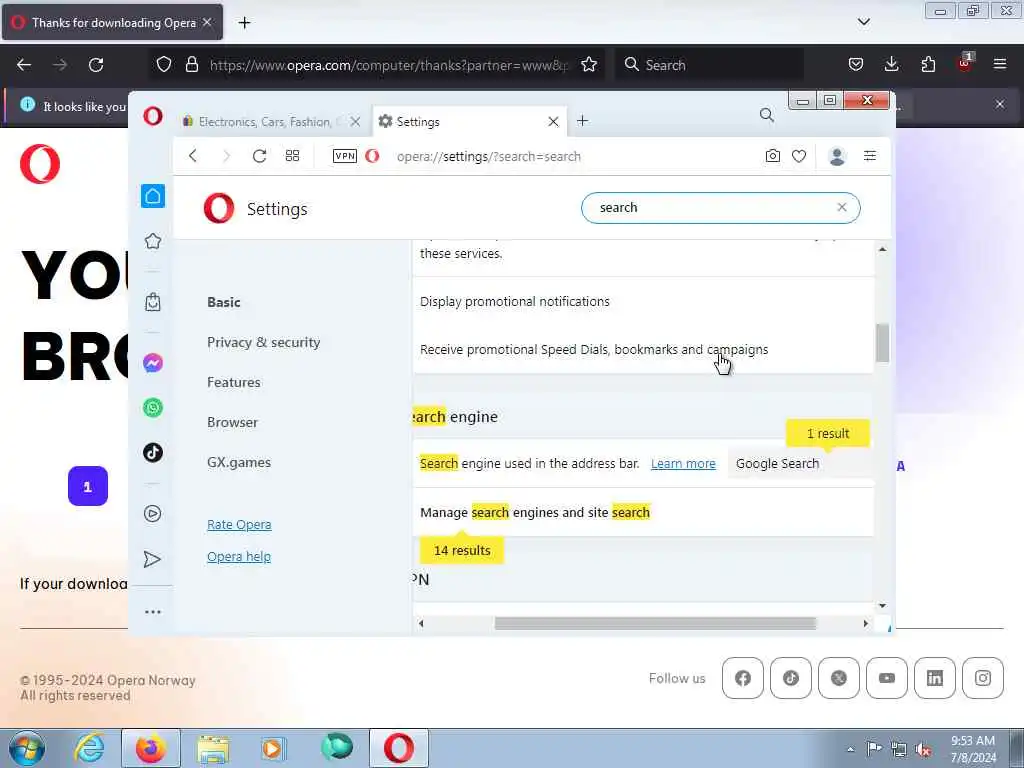Open Player in Opera sidebar

(153, 513)
